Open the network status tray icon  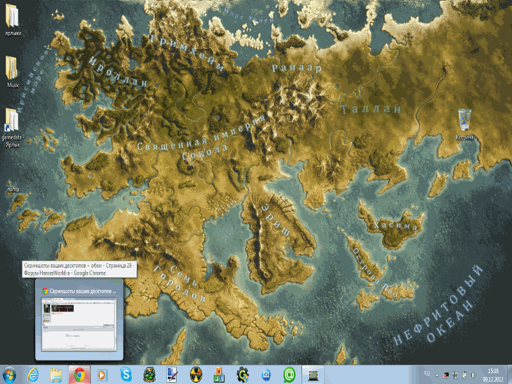455,375
